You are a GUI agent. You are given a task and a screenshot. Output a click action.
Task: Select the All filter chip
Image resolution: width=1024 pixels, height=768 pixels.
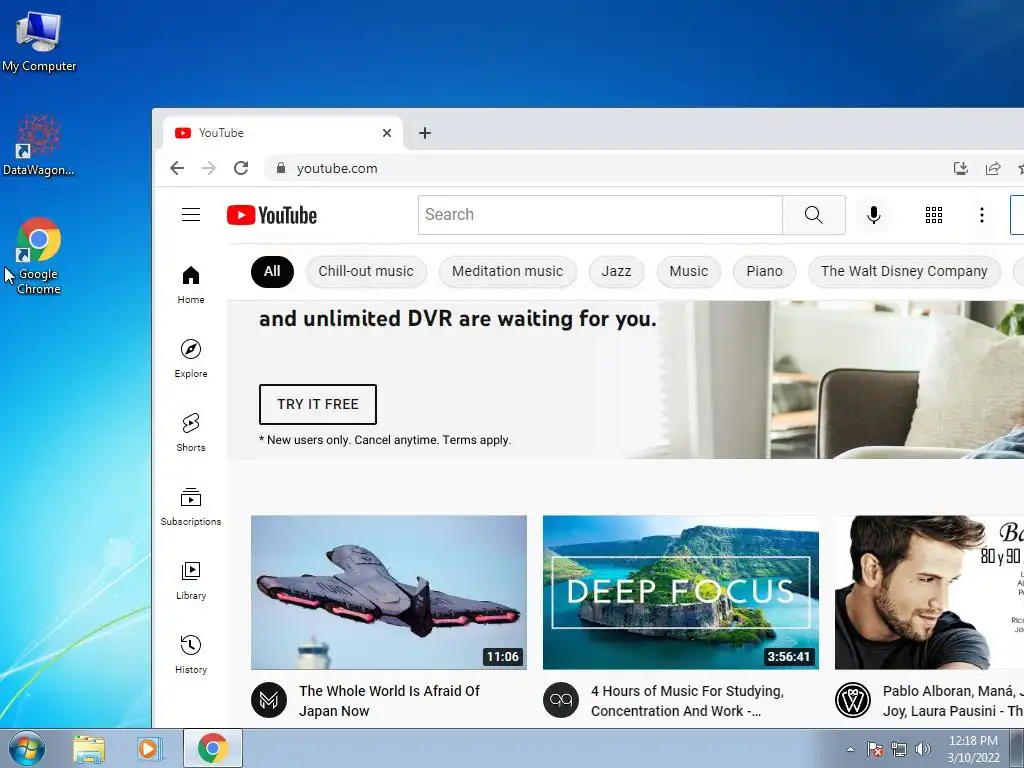pos(272,272)
